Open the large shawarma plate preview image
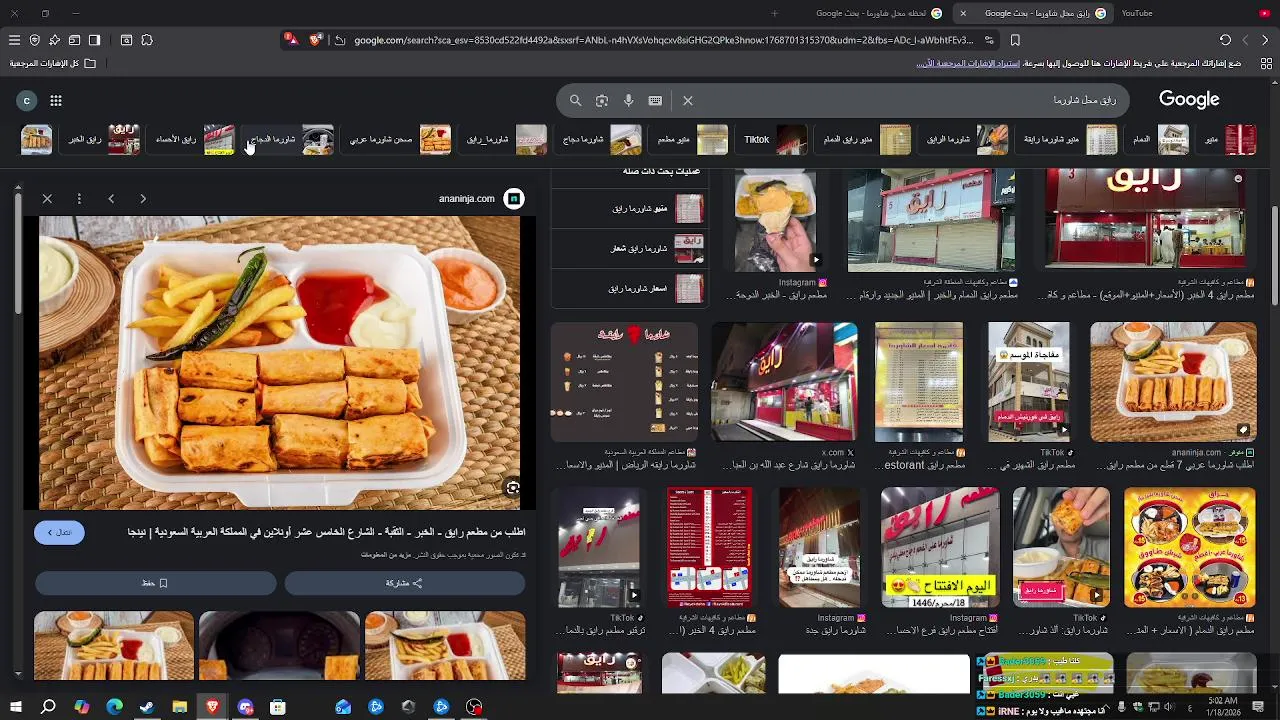The height and width of the screenshot is (720, 1280). 280,362
